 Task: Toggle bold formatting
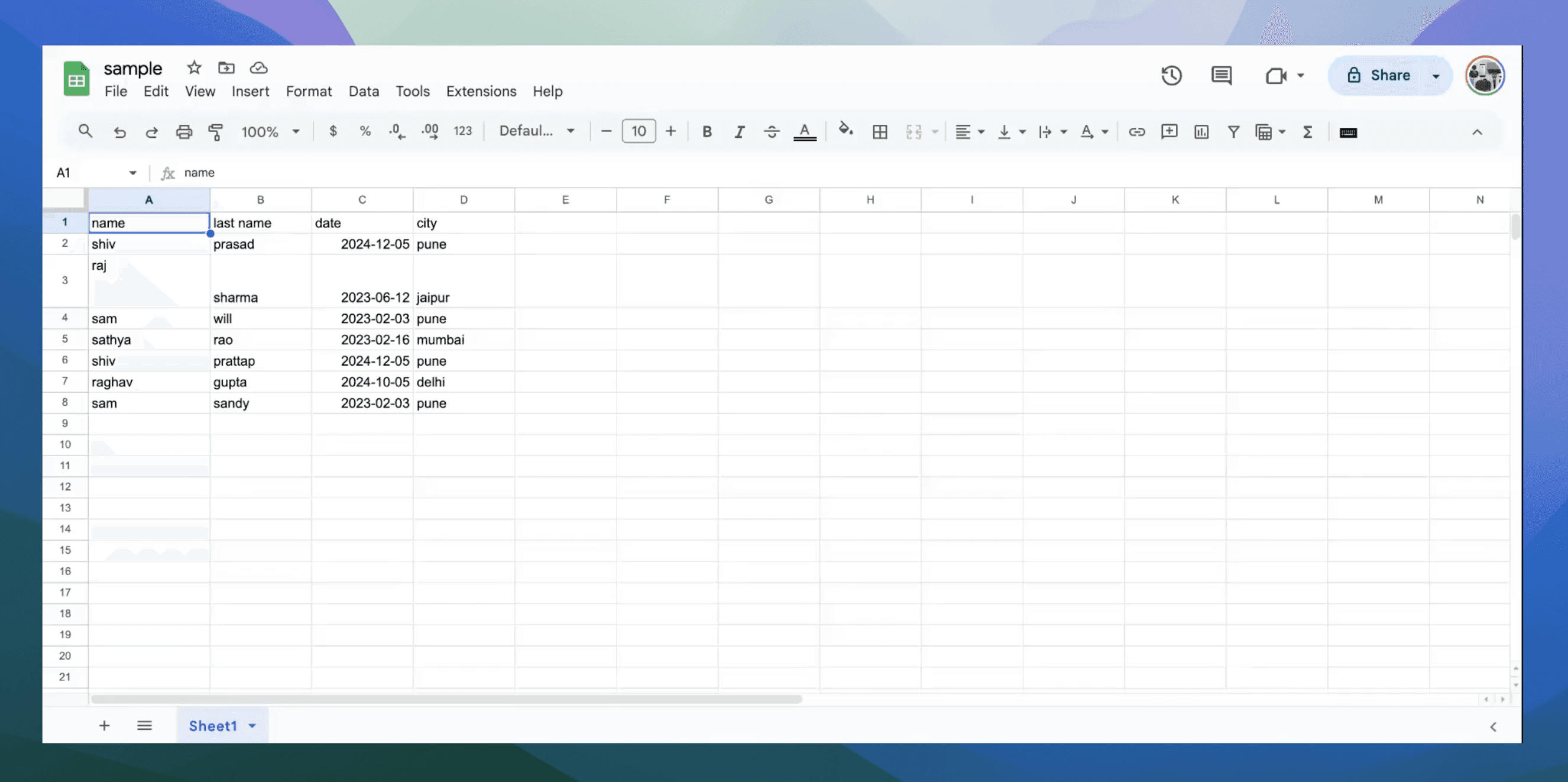coord(706,131)
